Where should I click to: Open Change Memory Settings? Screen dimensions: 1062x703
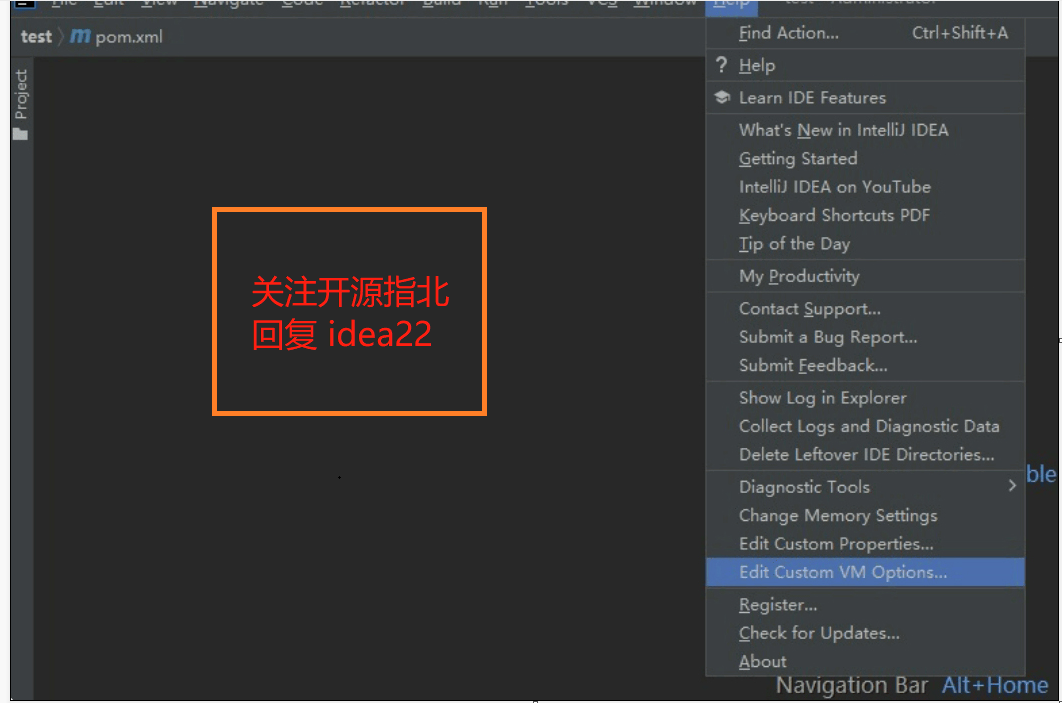865,516
